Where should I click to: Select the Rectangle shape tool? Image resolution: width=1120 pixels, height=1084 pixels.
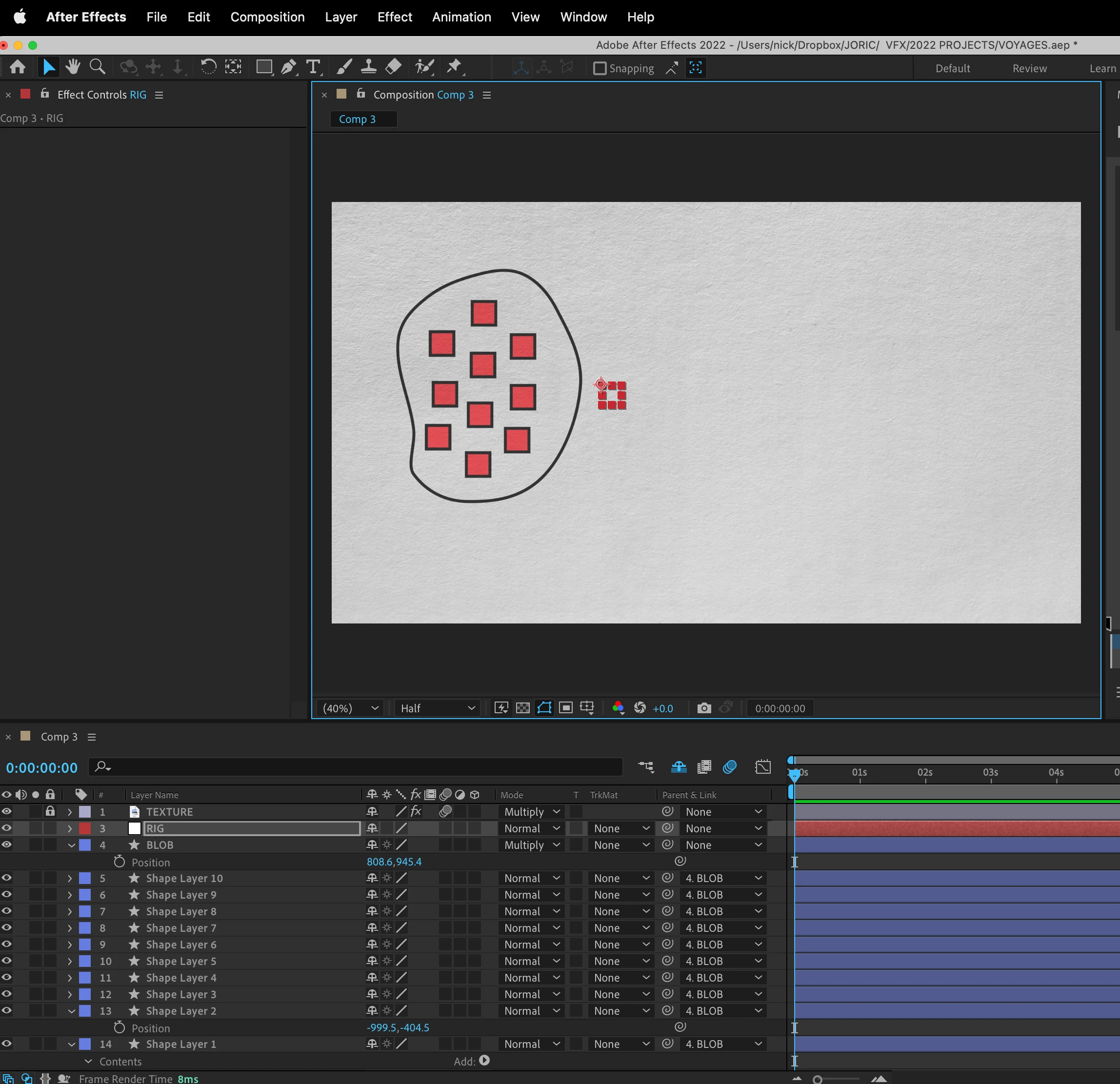[264, 67]
